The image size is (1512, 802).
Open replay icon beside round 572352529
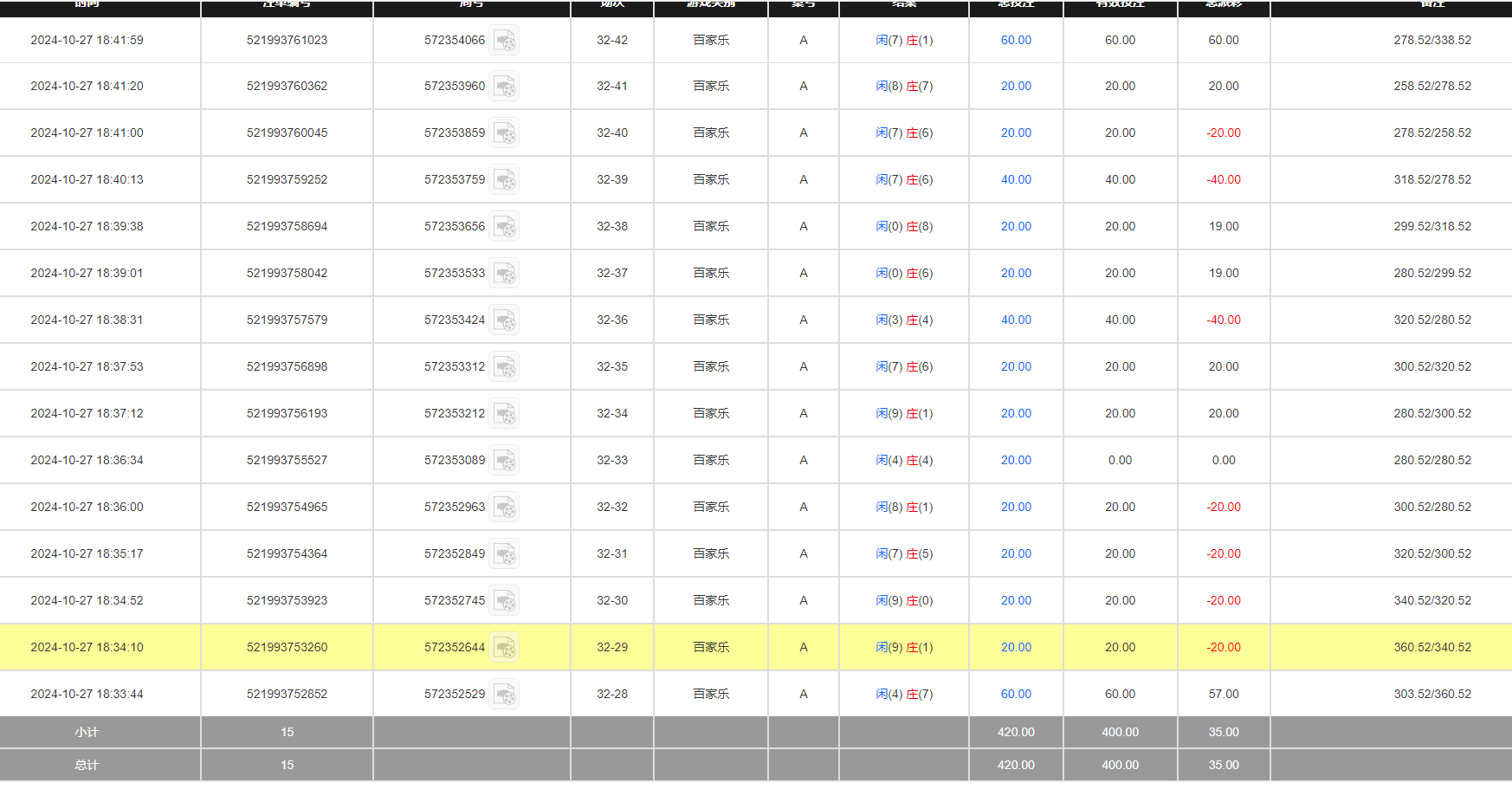pyautogui.click(x=504, y=695)
